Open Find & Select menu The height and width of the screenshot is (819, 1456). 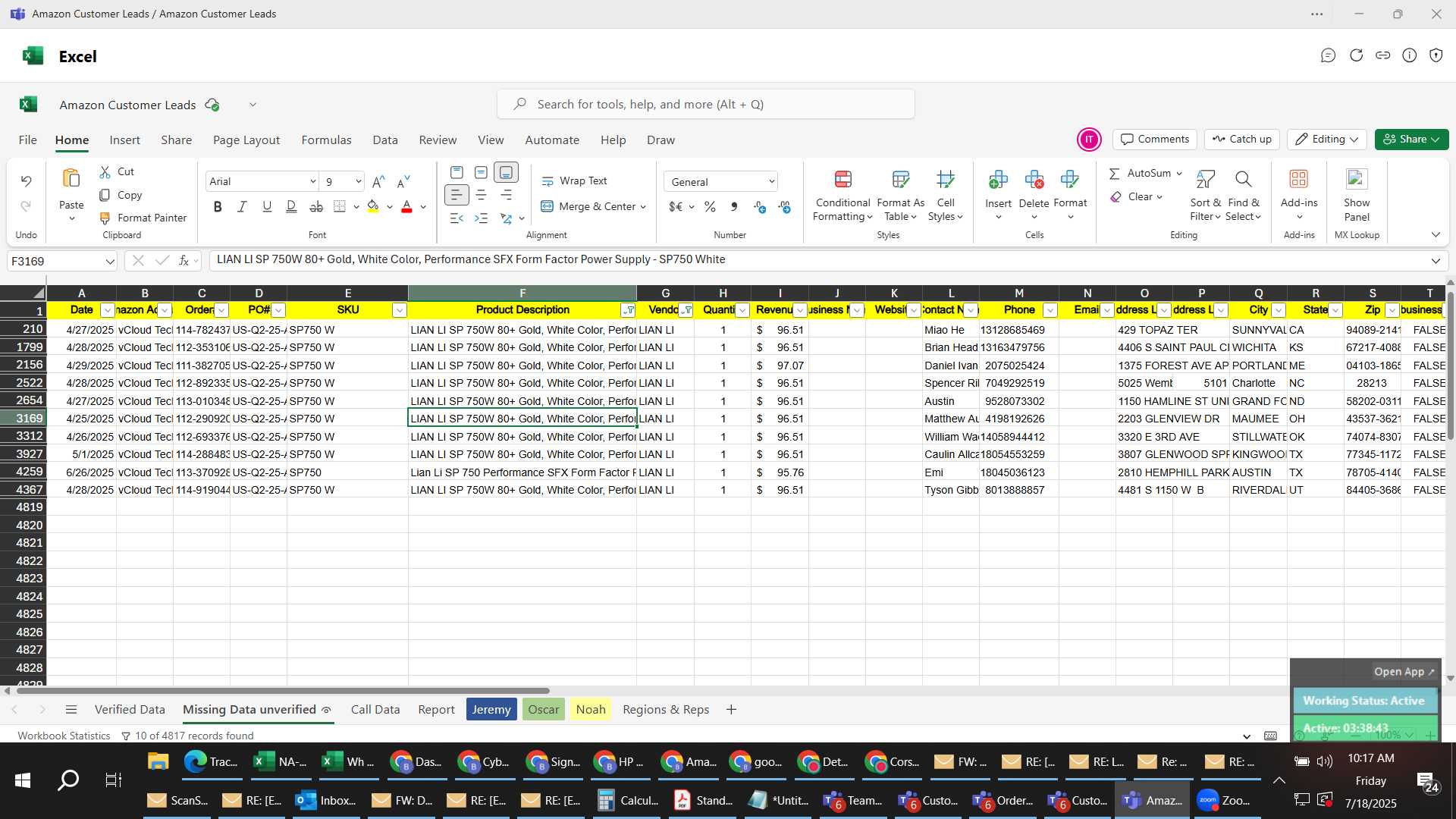tap(1244, 196)
